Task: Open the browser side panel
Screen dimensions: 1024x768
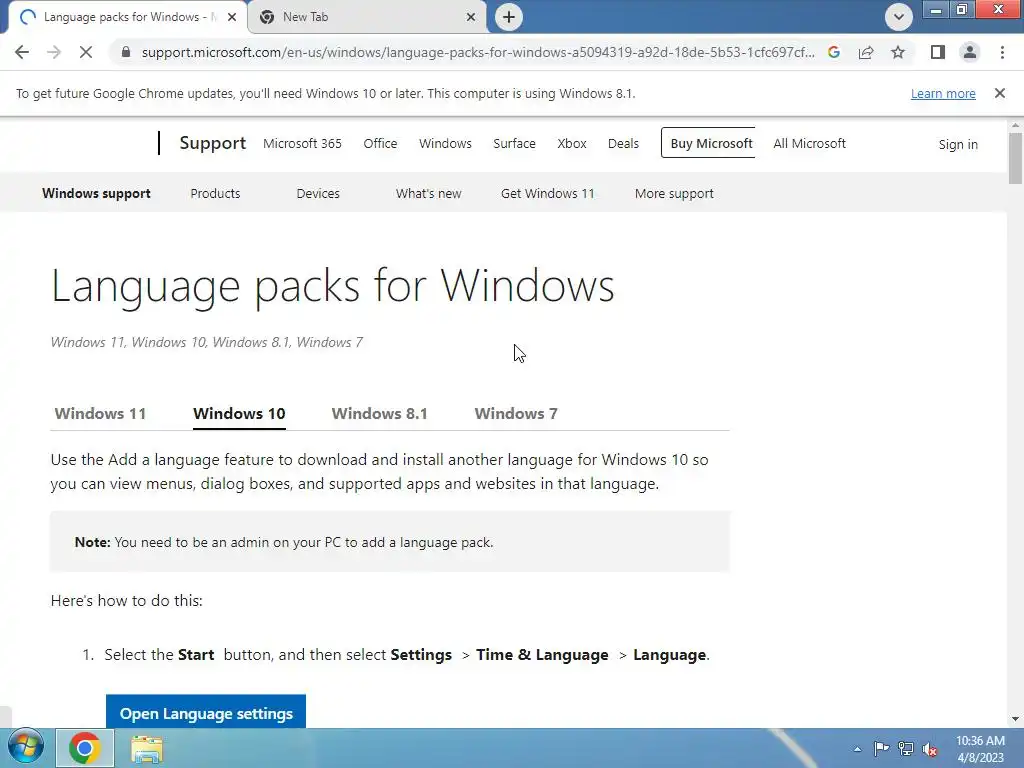Action: point(938,52)
